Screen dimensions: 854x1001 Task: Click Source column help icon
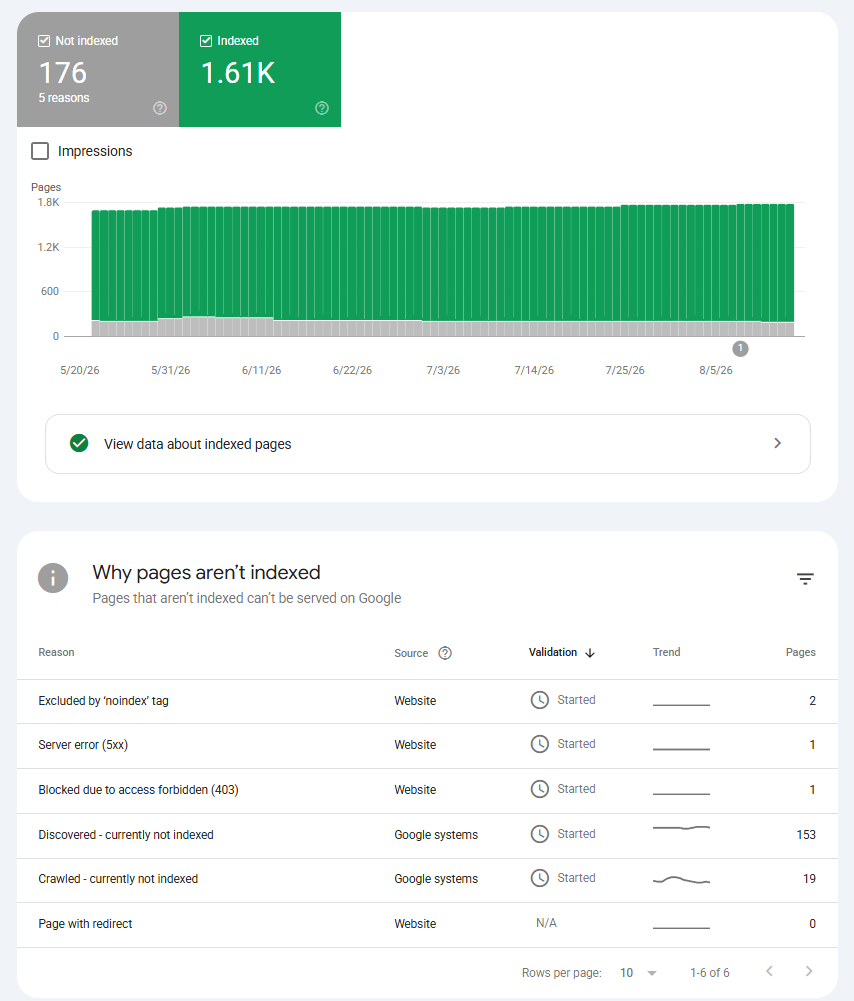445,652
